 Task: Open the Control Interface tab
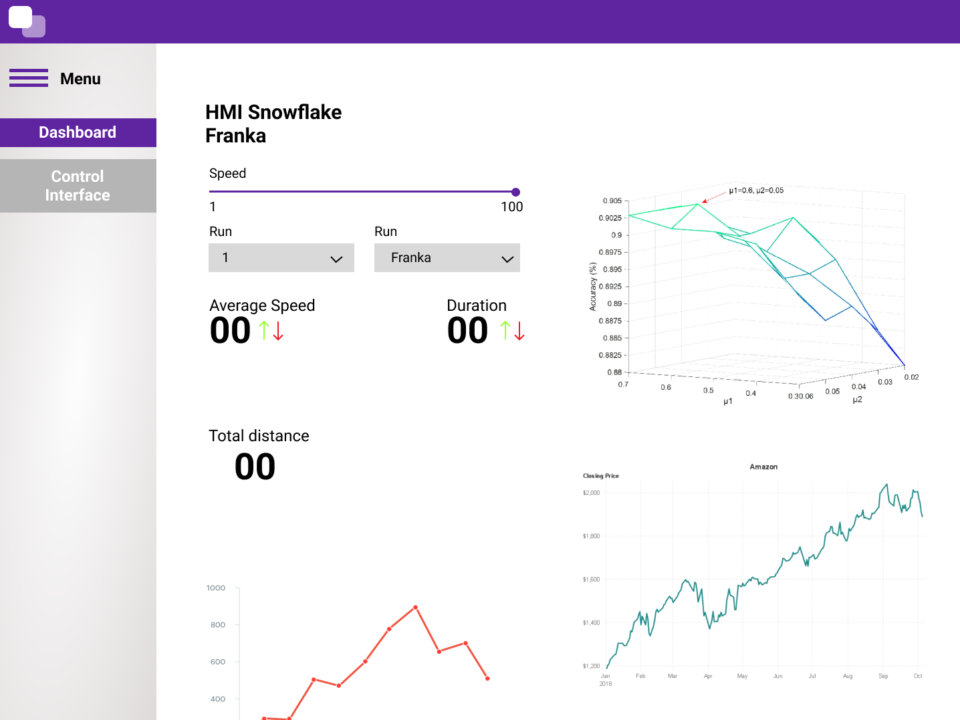coord(78,186)
